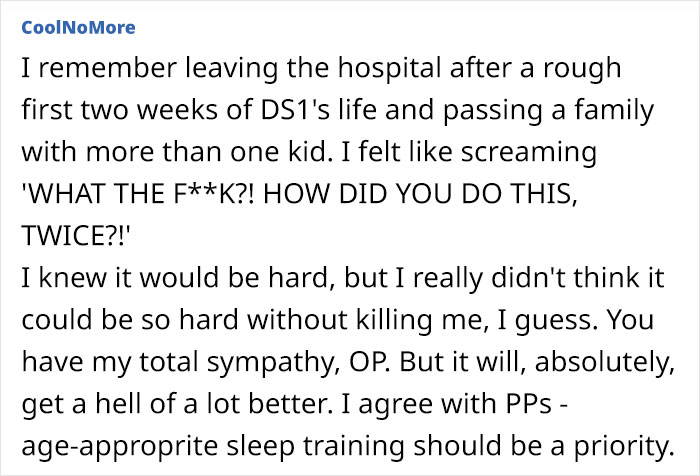
Task: Click the 'DS1's' abbreviation in the text
Action: [x=294, y=110]
